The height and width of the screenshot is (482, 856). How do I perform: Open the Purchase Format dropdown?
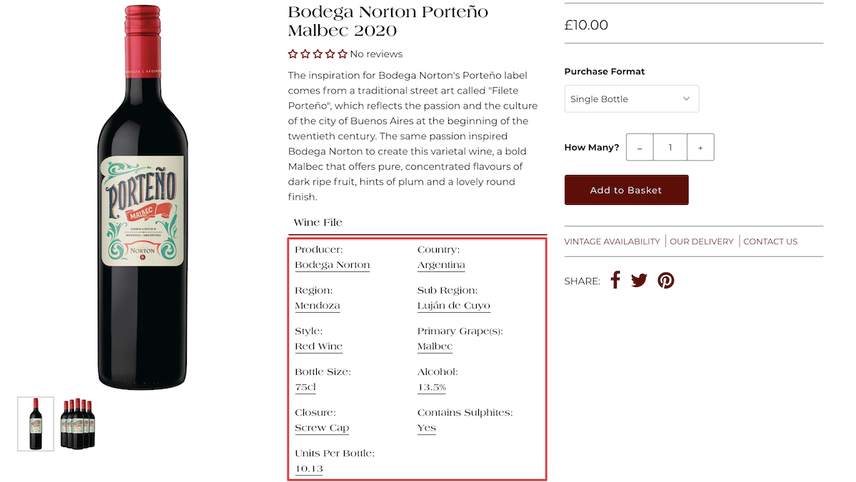point(632,99)
